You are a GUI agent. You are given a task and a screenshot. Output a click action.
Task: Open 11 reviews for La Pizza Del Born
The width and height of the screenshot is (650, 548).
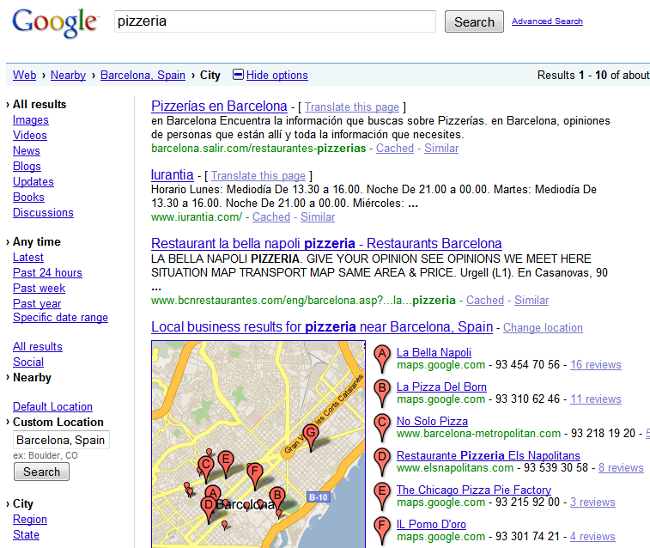pyautogui.click(x=596, y=399)
